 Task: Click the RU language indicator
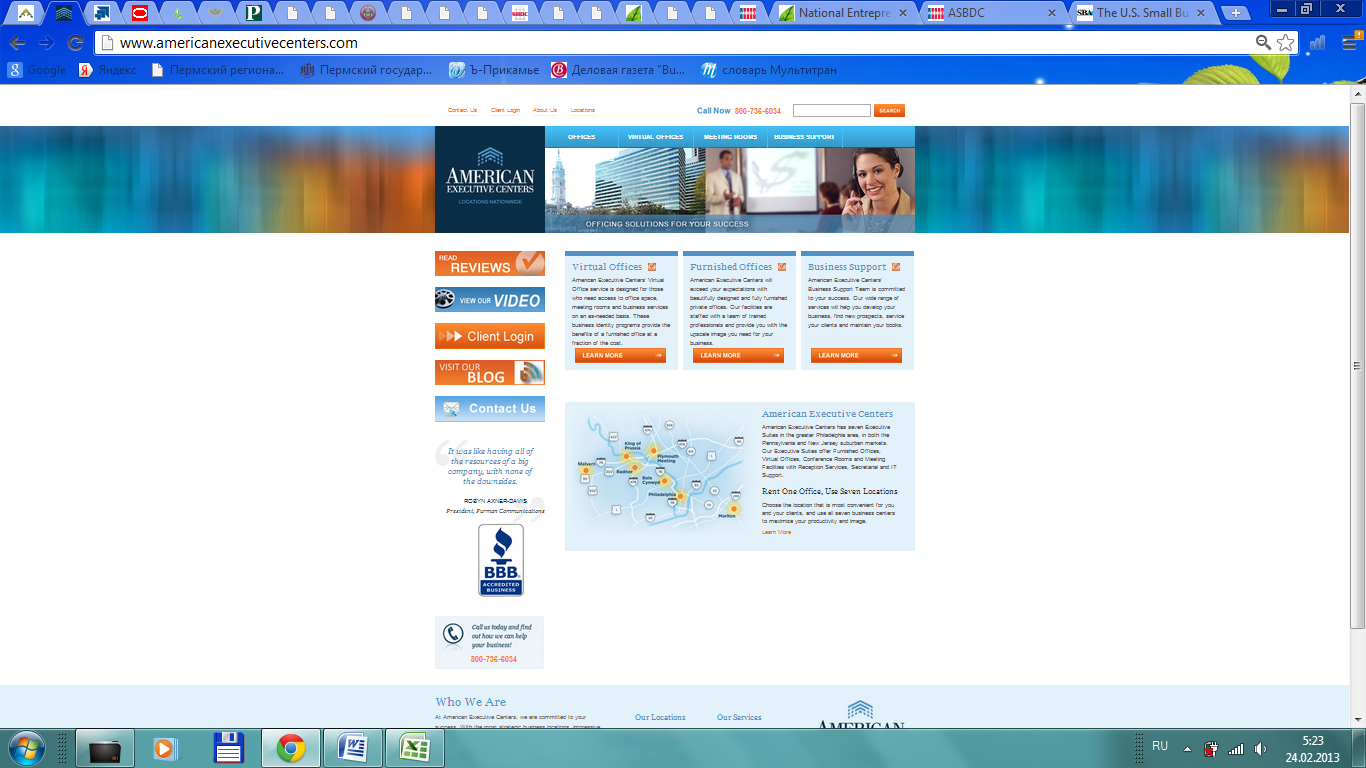click(1160, 746)
